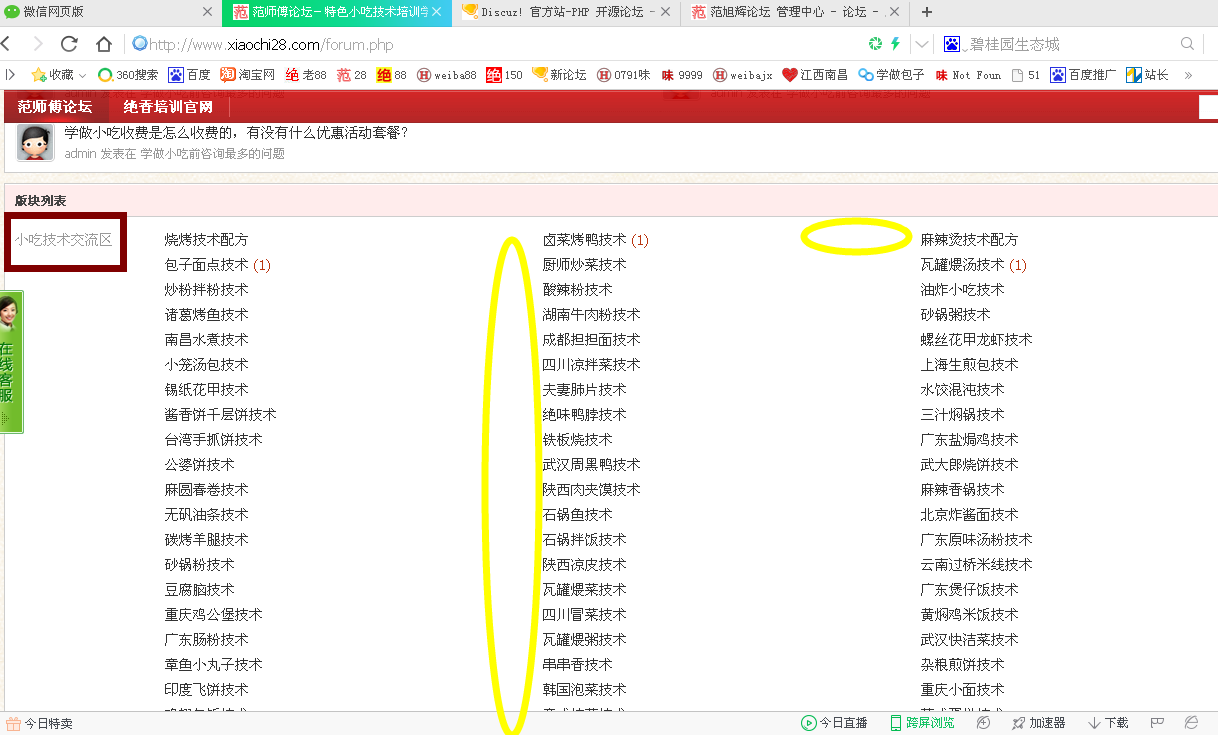Viewport: 1218px width, 735px height.
Task: Open the 360搜索 bookmark
Action: [x=127, y=75]
